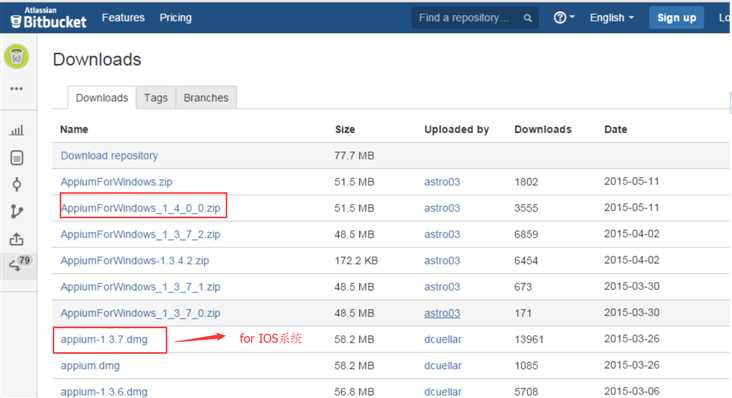Open the pull requests icon with 79 badge

pos(19,264)
